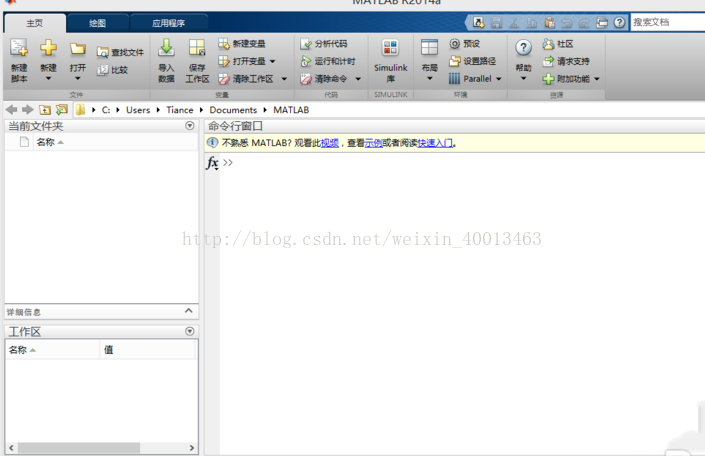
Task: Expand the 清除工作区 dropdown arrow
Action: pos(284,79)
